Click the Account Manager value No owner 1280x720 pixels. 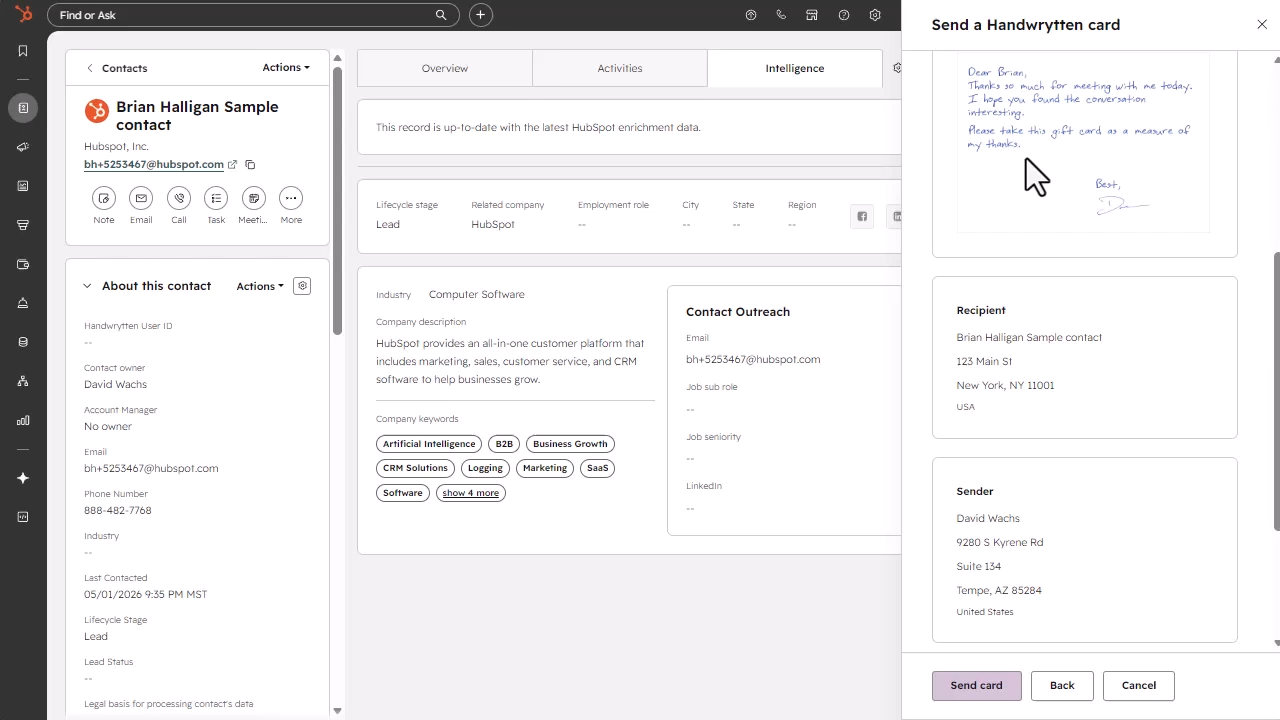point(108,426)
